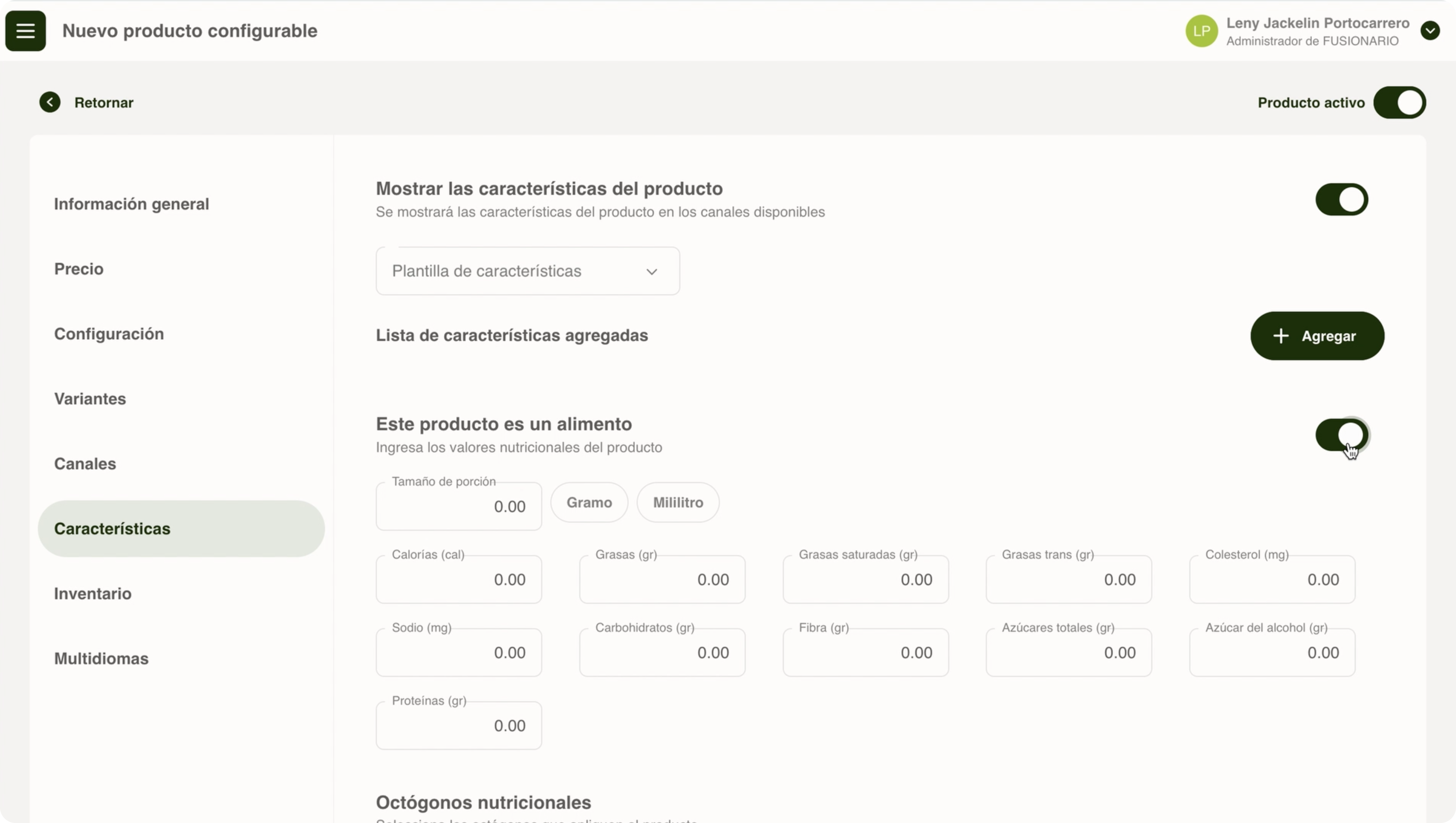Viewport: 1456px width, 823px height.
Task: Focus the Colesterol (mg) field
Action: (x=1272, y=580)
